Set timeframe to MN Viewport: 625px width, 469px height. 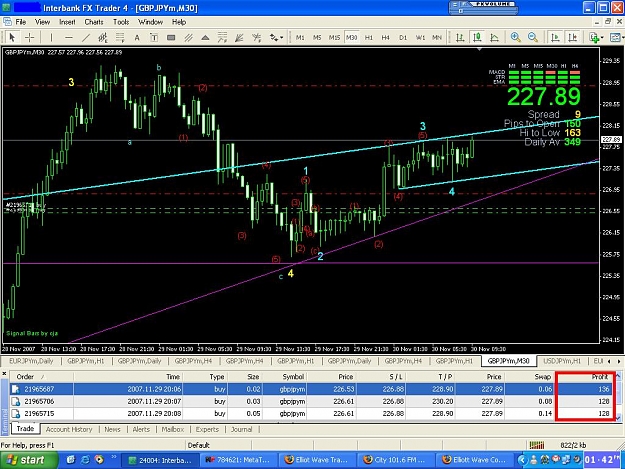[x=437, y=37]
